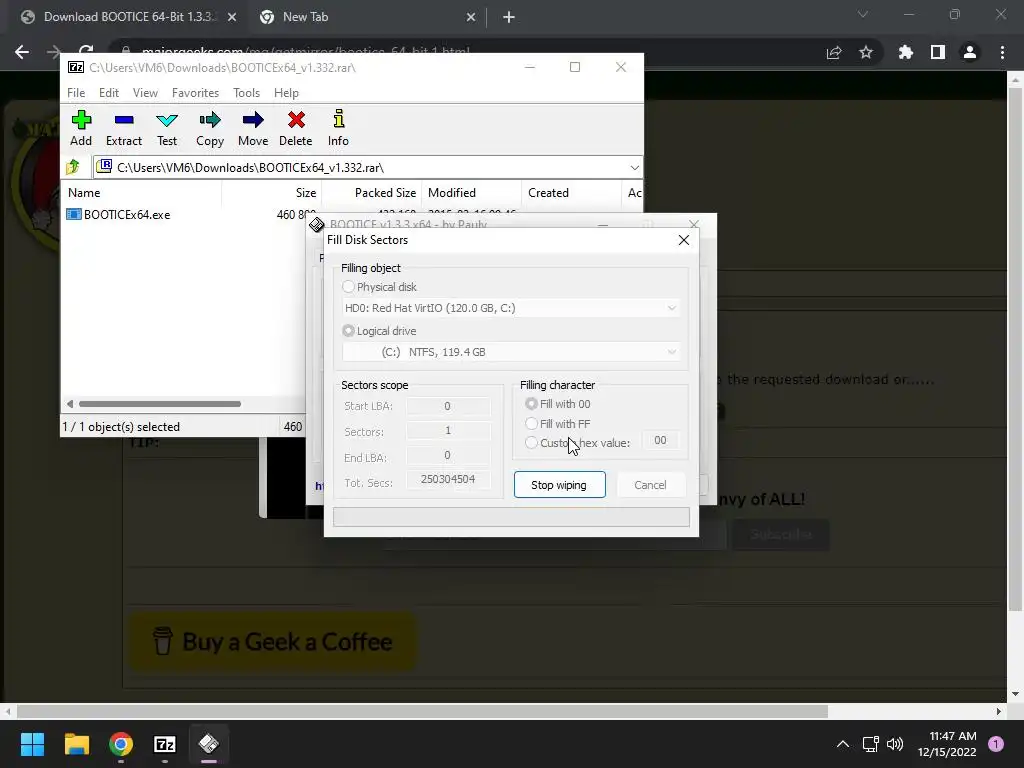The height and width of the screenshot is (768, 1024).
Task: Click Cancel in Fill Disk Sectors
Action: pos(650,485)
